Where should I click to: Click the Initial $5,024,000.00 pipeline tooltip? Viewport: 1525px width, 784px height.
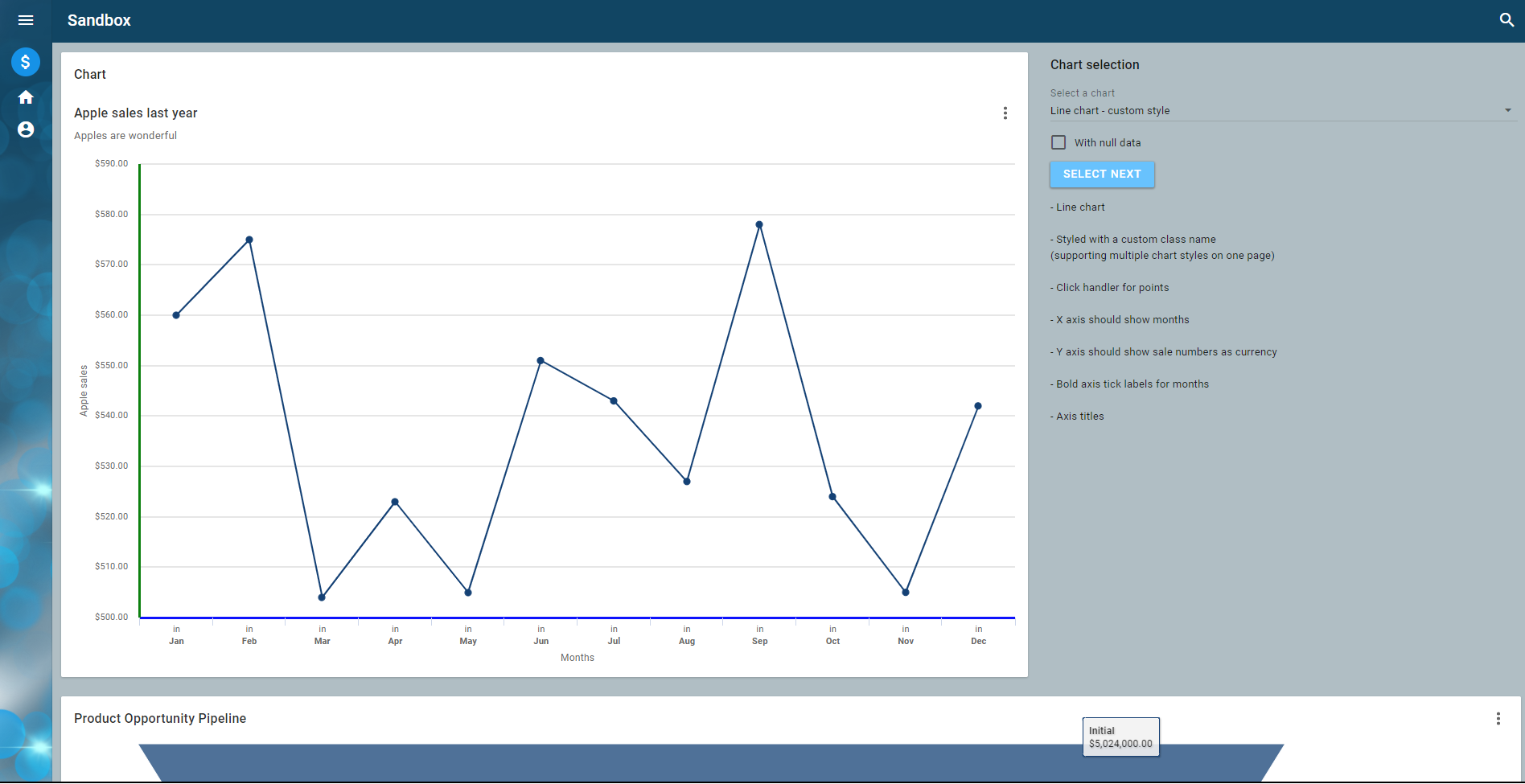[x=1120, y=737]
